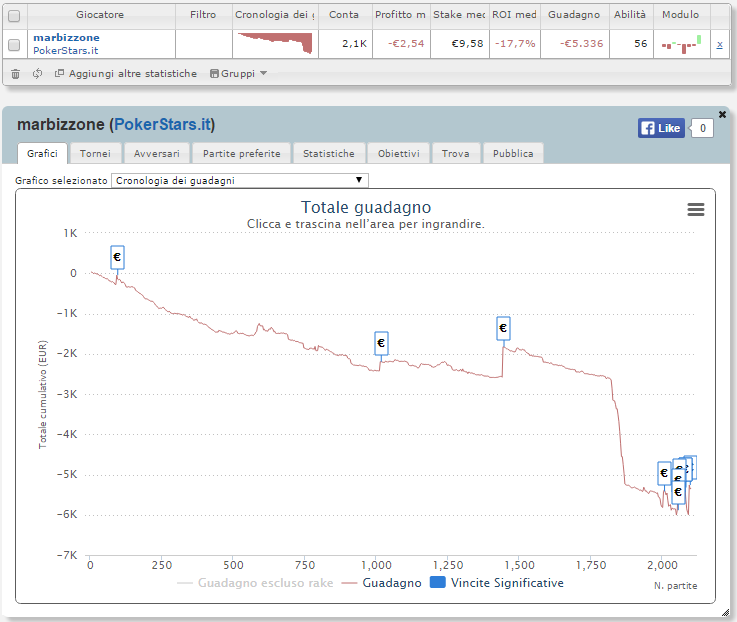Click the Modulo column header
Image resolution: width=737 pixels, height=622 pixels.
pos(681,15)
